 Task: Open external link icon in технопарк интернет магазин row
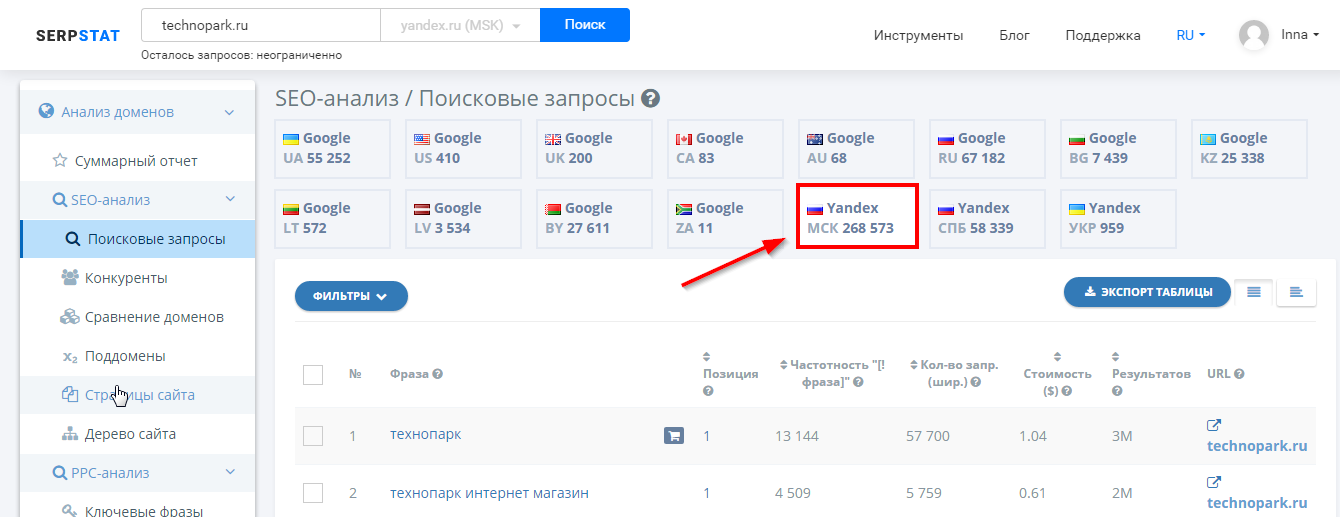(x=1214, y=483)
